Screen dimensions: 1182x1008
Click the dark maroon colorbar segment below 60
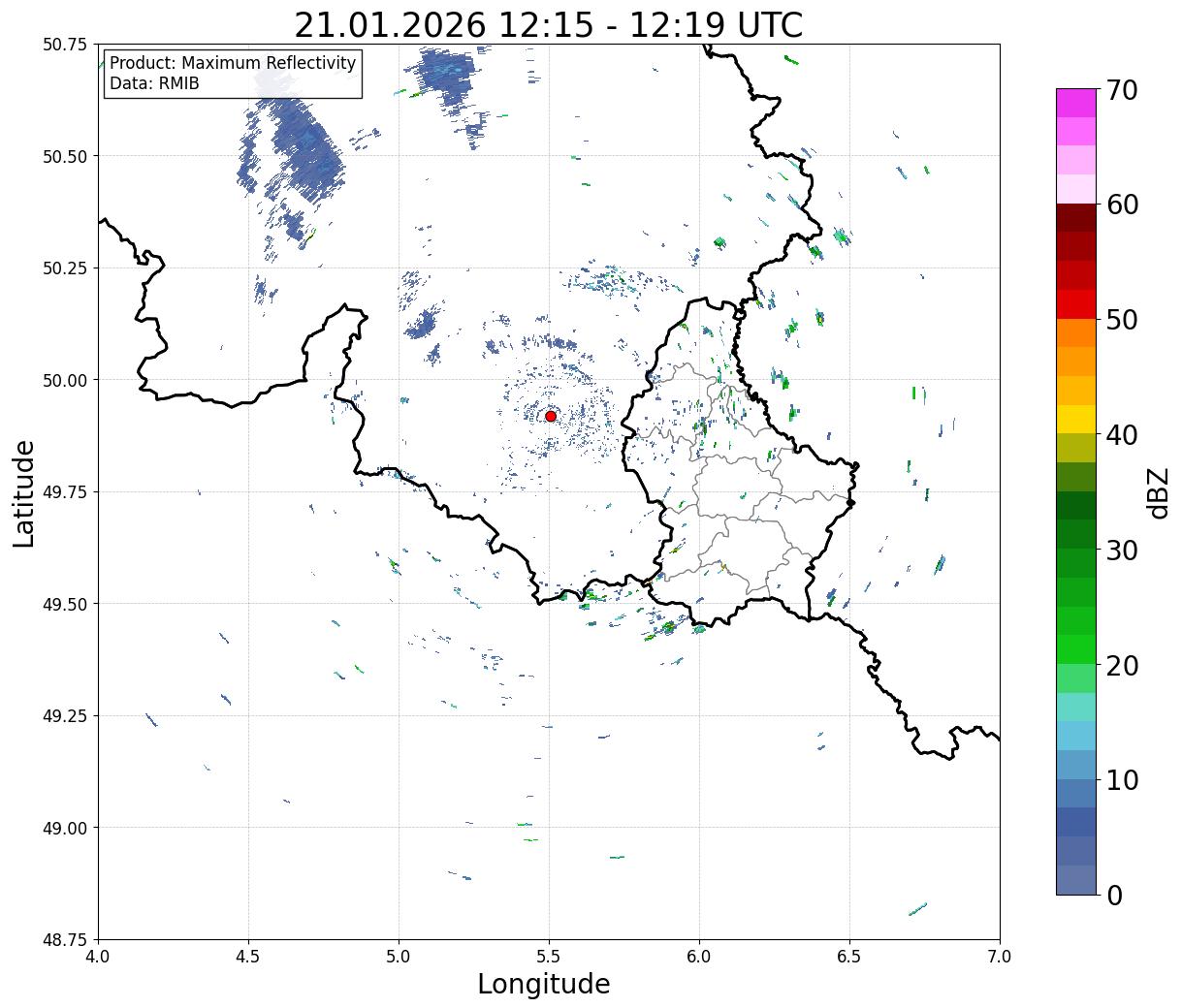tap(1076, 218)
